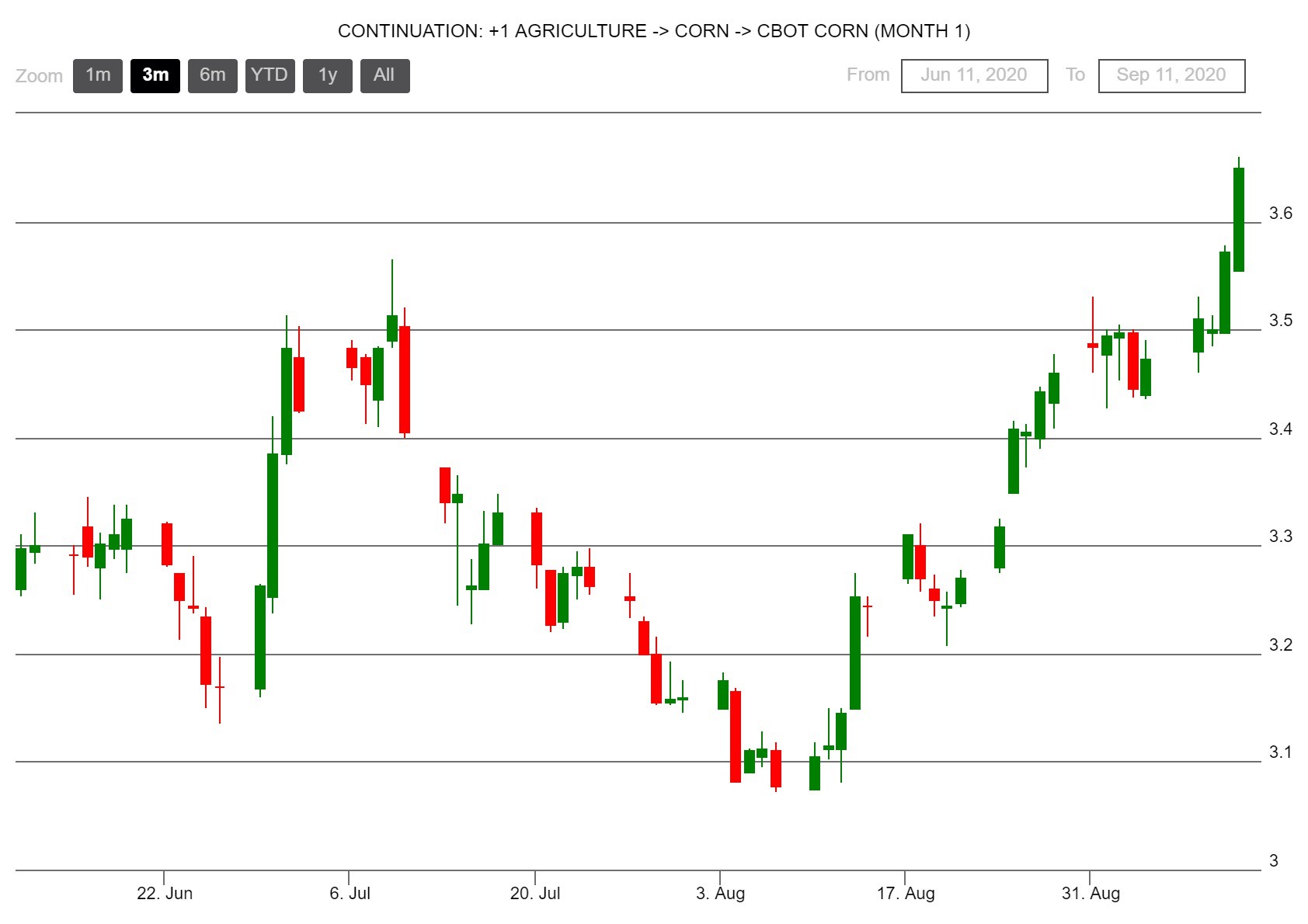Image resolution: width=1308 pixels, height=924 pixels.
Task: Click the 3.3 price axis label
Action: click(x=1281, y=537)
